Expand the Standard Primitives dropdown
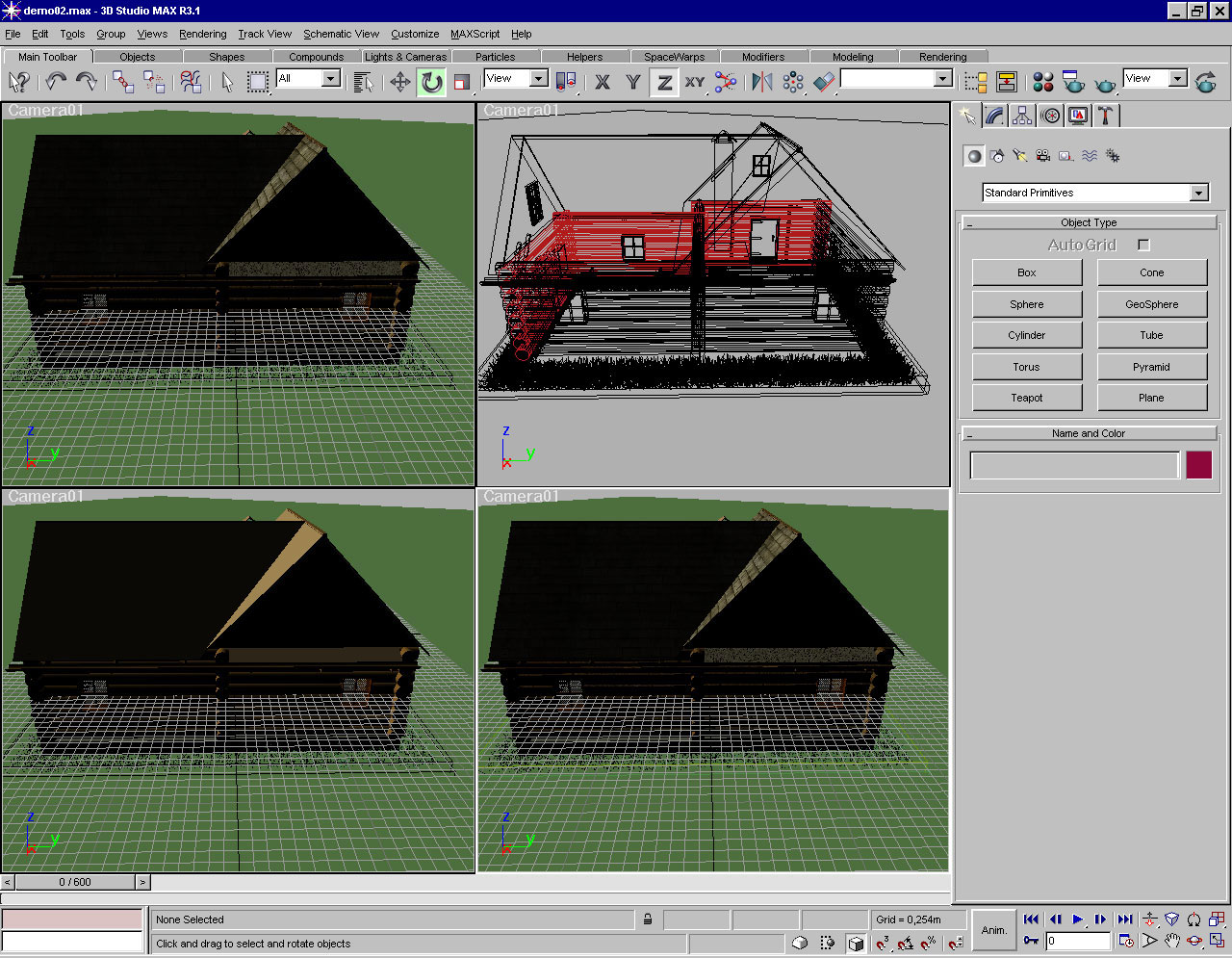Screen dimensions: 1232x958 pyautogui.click(x=1198, y=194)
